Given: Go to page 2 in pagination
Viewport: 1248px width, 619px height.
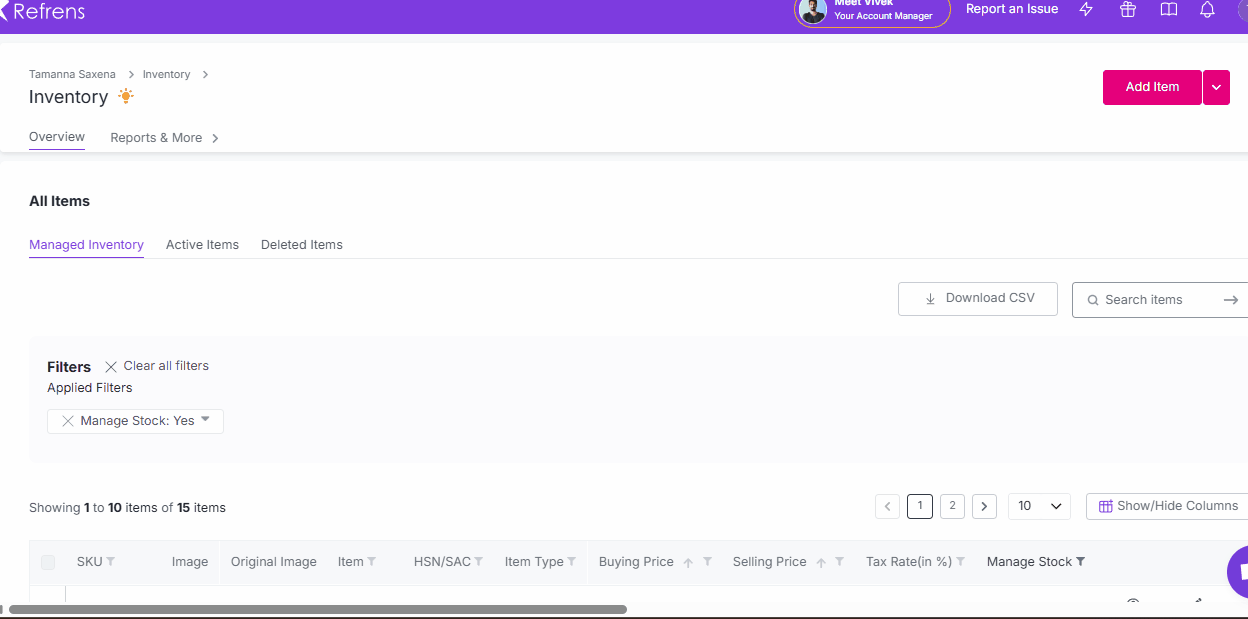Looking at the screenshot, I should click(x=952, y=506).
